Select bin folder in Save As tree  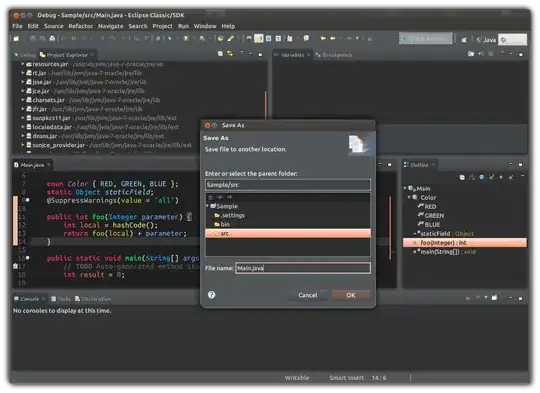[x=222, y=224]
